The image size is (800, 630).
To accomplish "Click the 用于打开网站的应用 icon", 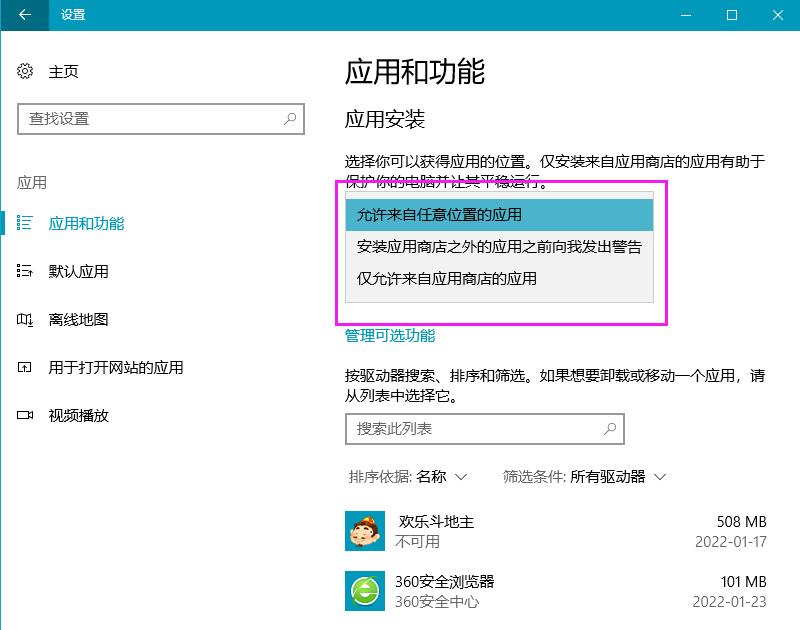I will tap(24, 367).
